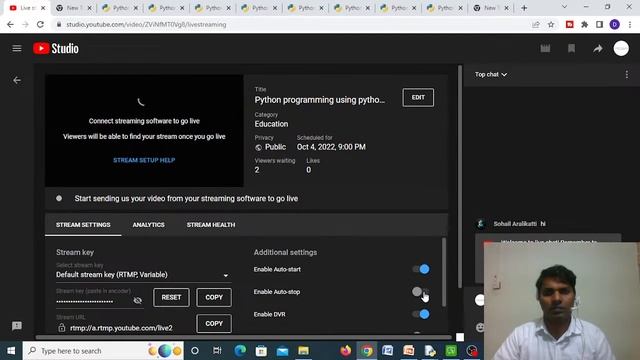The height and width of the screenshot is (360, 640).
Task: Click the bookmark marker icon in the header
Action: tap(571, 49)
